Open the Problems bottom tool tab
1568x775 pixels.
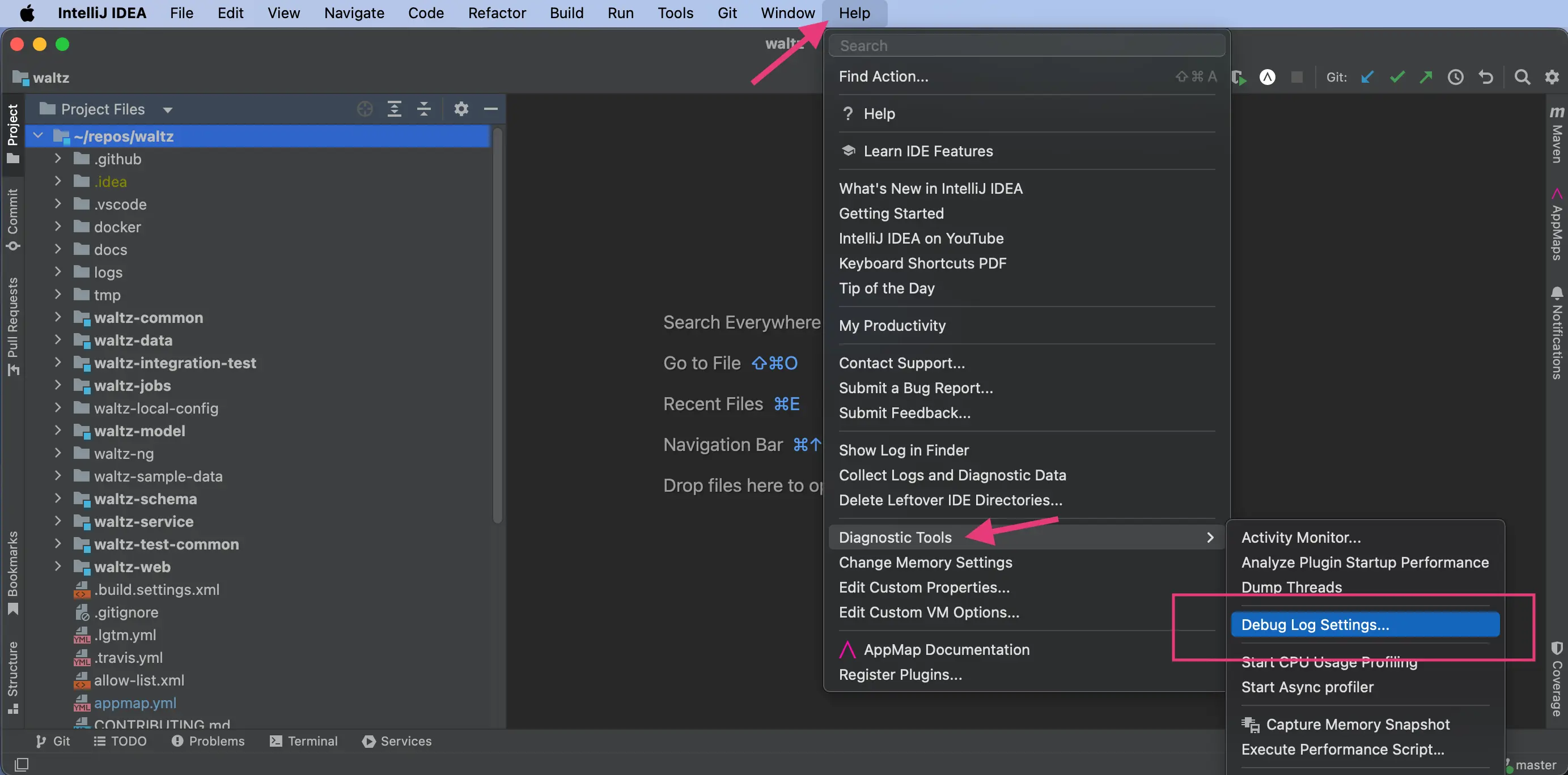208,741
